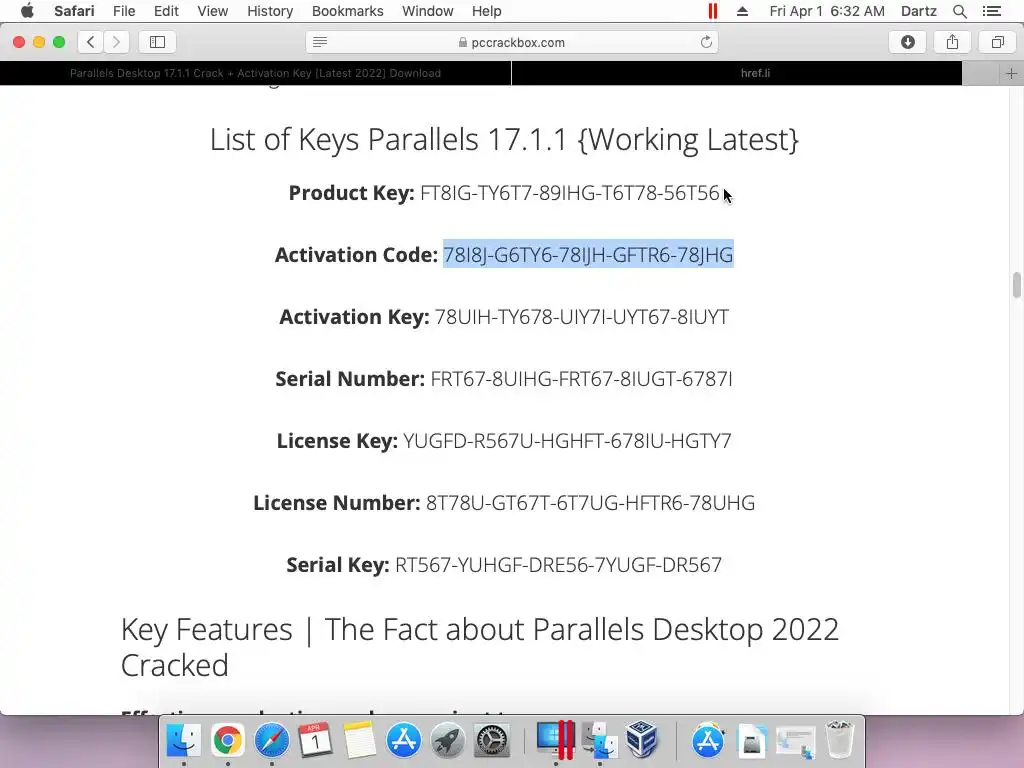
Task: Open Notes in the Dock
Action: [x=359, y=740]
